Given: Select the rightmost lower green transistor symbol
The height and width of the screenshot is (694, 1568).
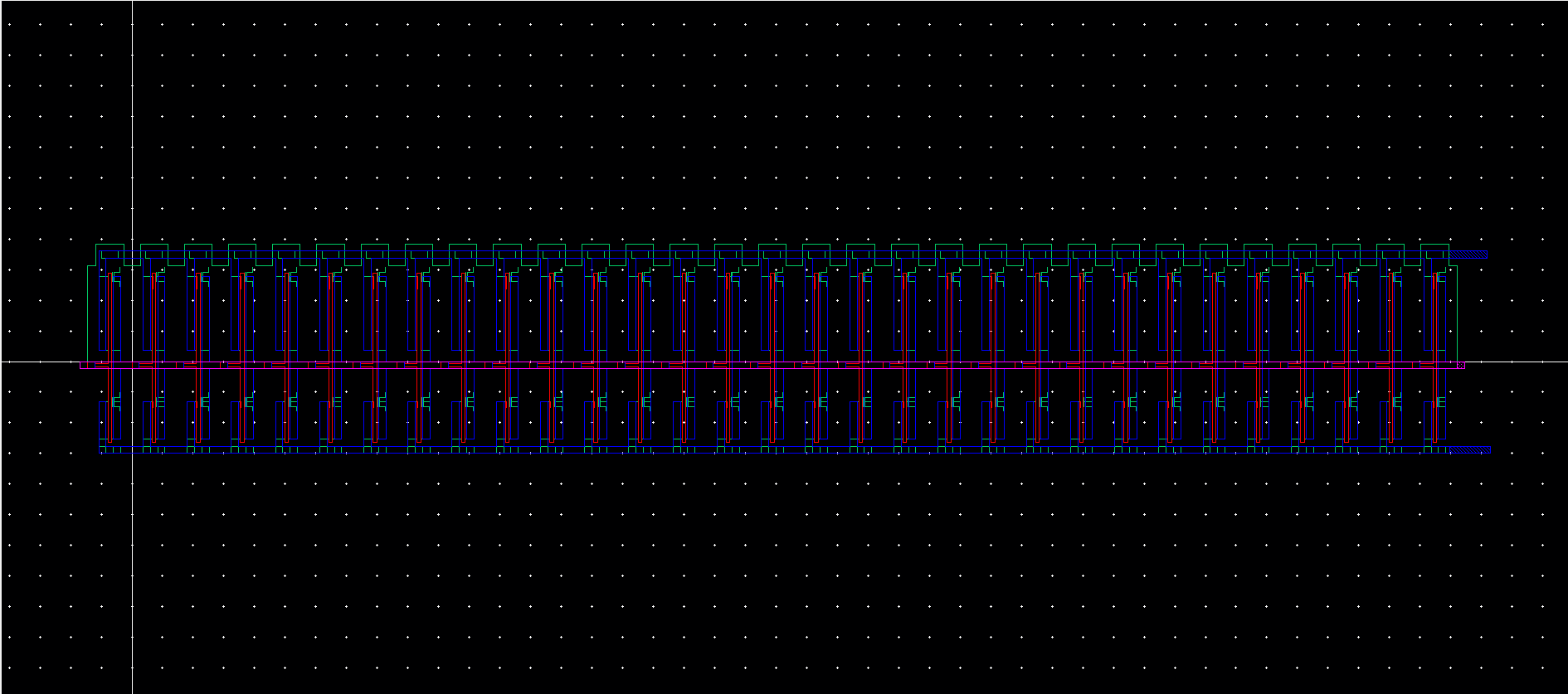Looking at the screenshot, I should pos(1441,402).
